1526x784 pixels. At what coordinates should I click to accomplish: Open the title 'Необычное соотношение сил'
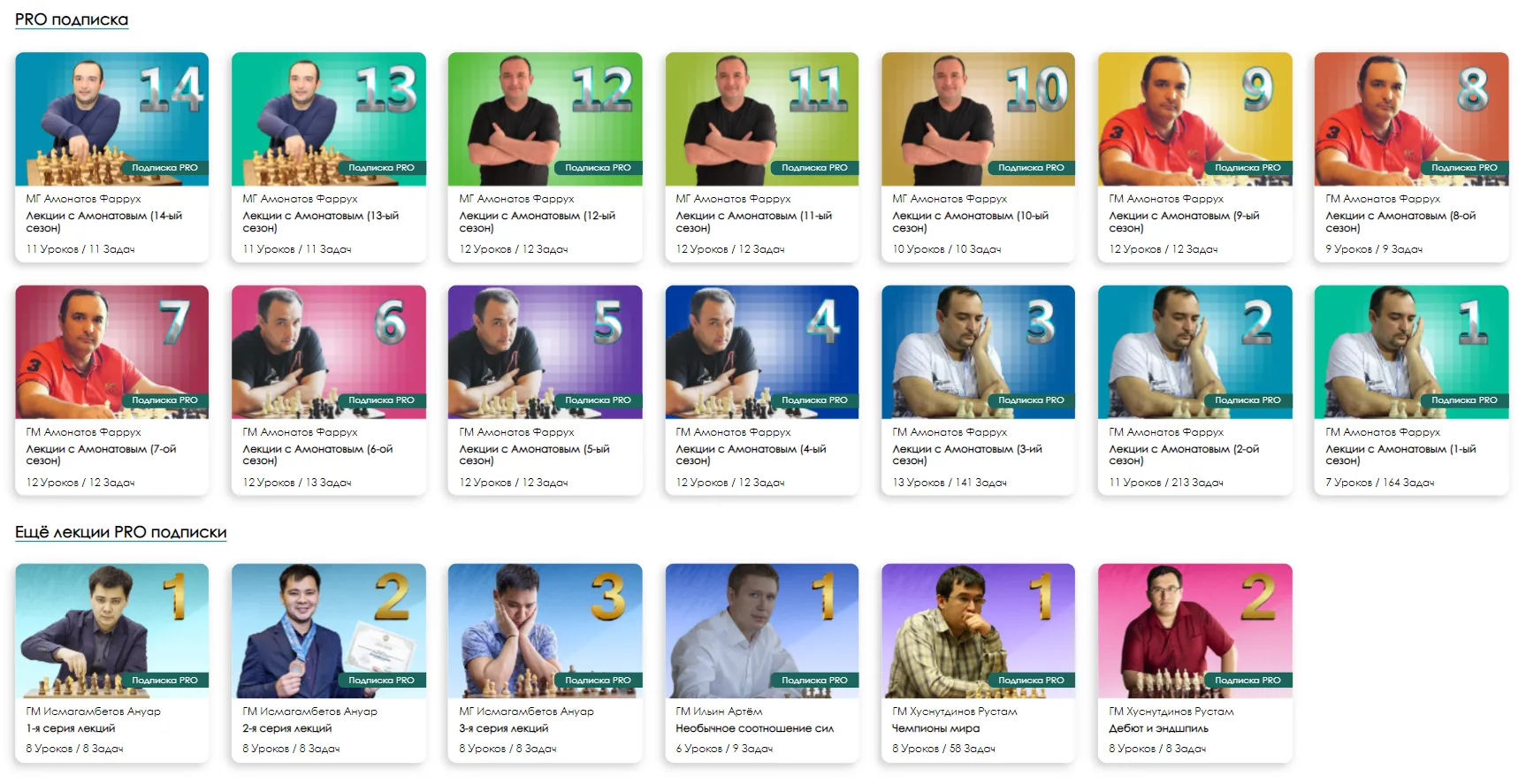755,728
